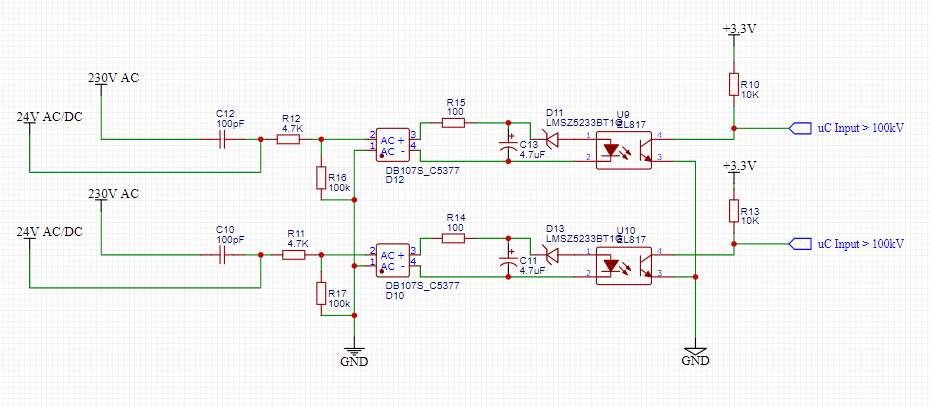Select bridge rectifier D12 body
Screen dimensions: 931x407
pos(392,145)
